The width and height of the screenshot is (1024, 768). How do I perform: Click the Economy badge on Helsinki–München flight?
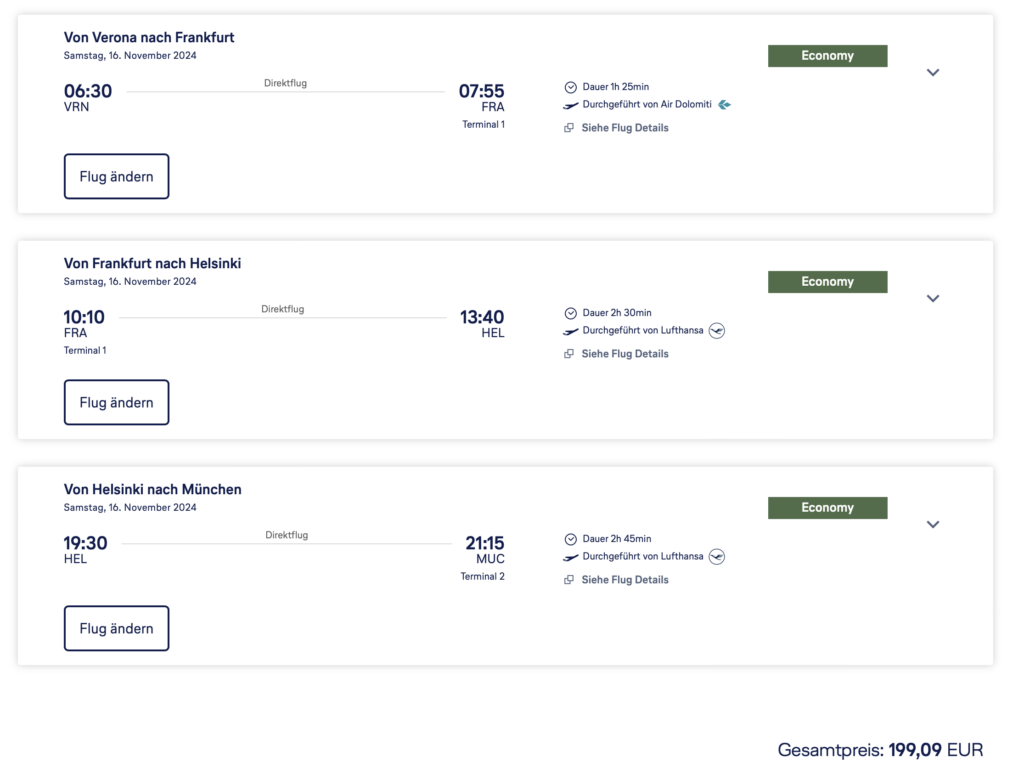(827, 507)
